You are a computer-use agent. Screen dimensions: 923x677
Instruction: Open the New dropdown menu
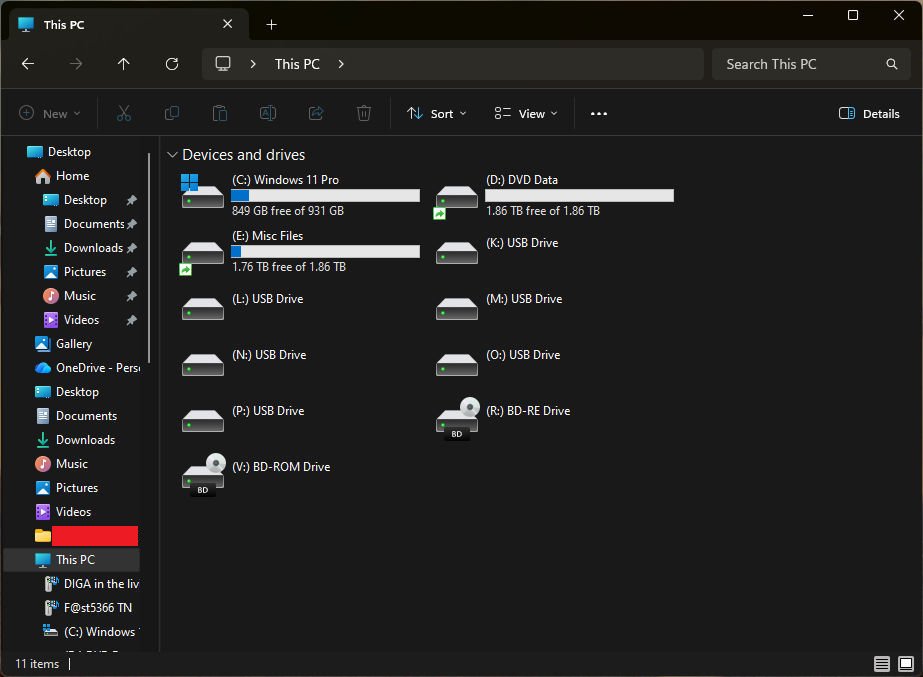click(x=50, y=114)
